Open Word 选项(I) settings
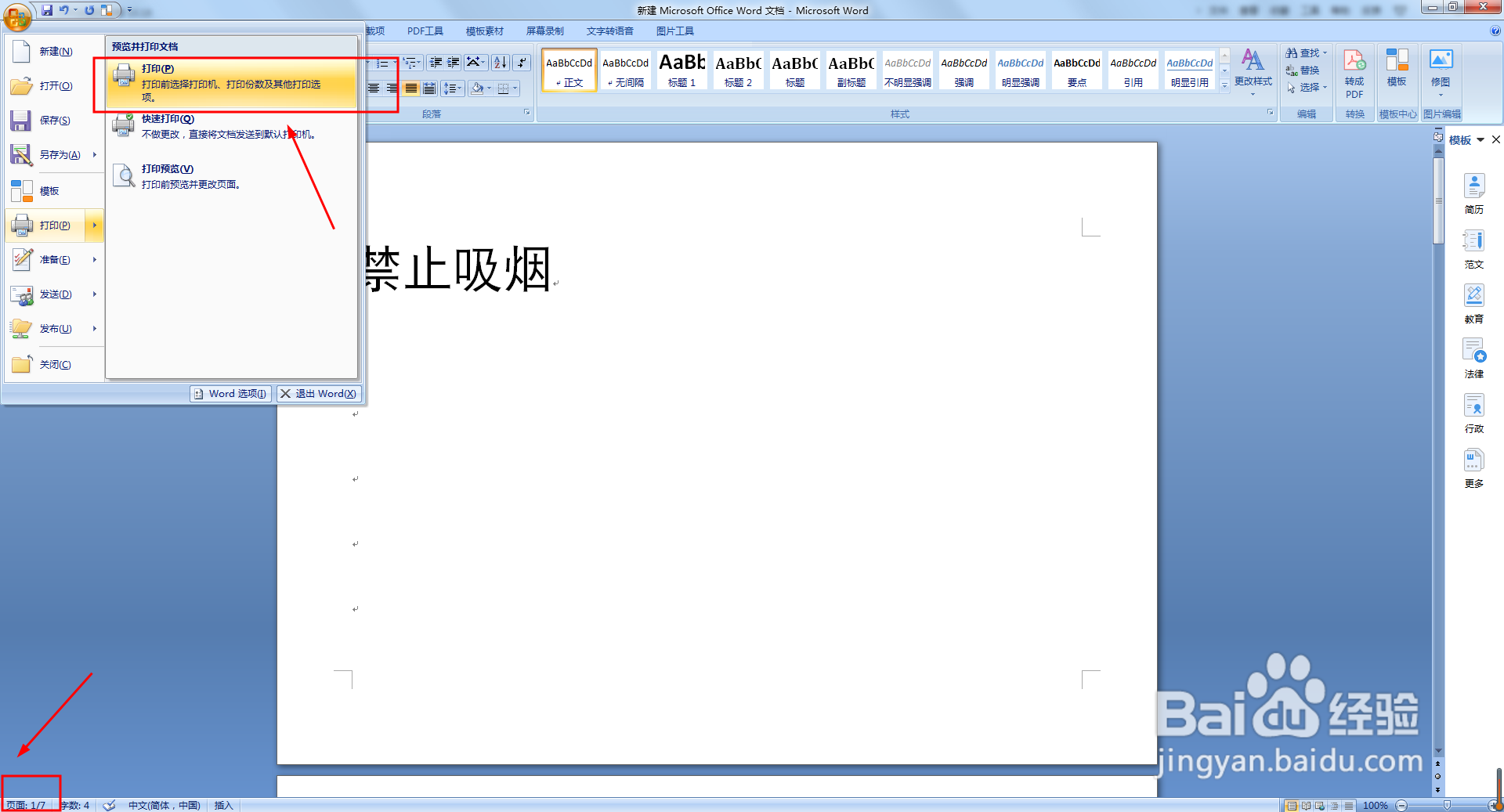The height and width of the screenshot is (812, 1504). click(x=230, y=393)
